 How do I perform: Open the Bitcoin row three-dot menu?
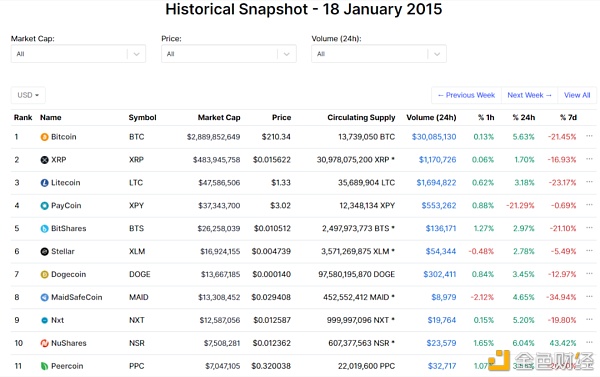pos(589,136)
